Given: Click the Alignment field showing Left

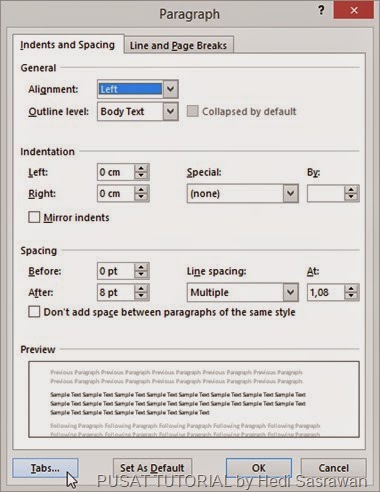Looking at the screenshot, I should click(x=130, y=89).
